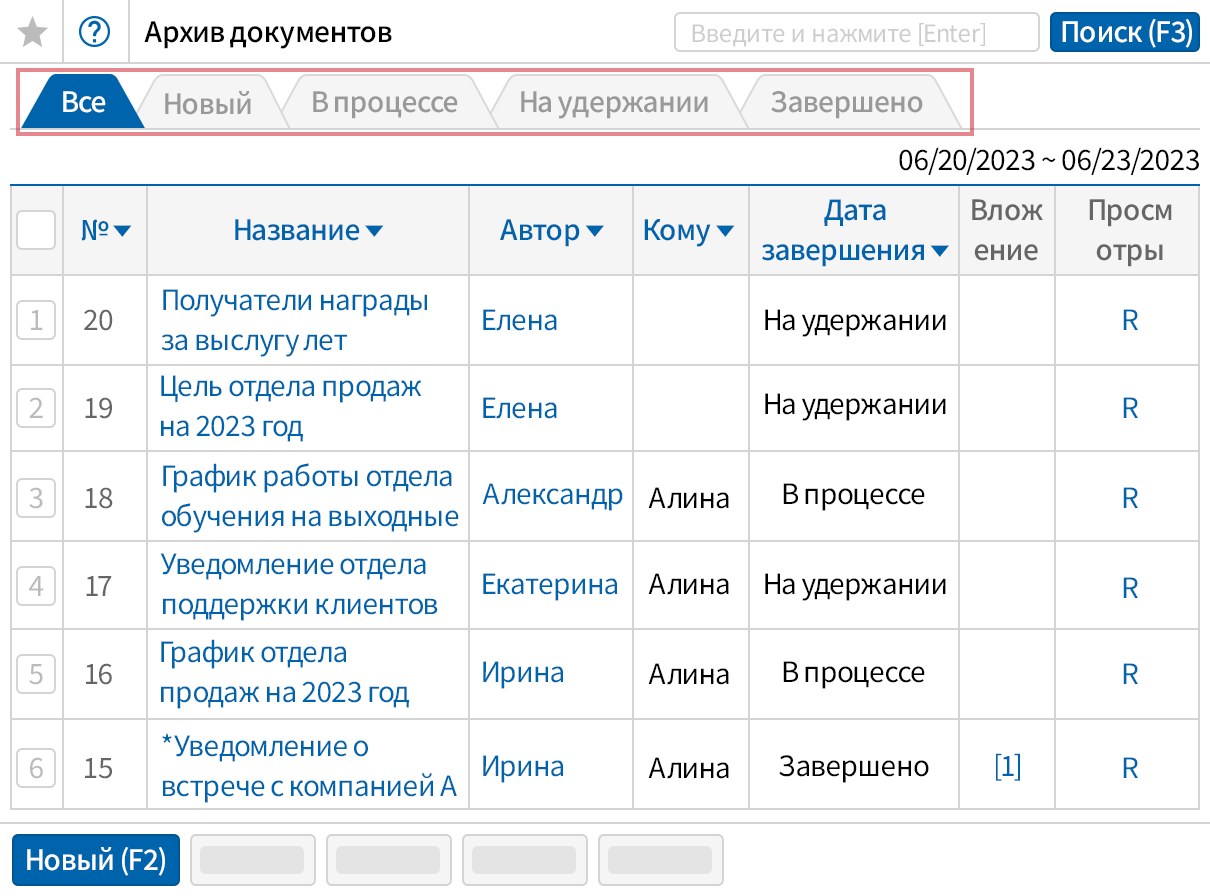
Task: Open the help question mark icon
Action: click(95, 31)
